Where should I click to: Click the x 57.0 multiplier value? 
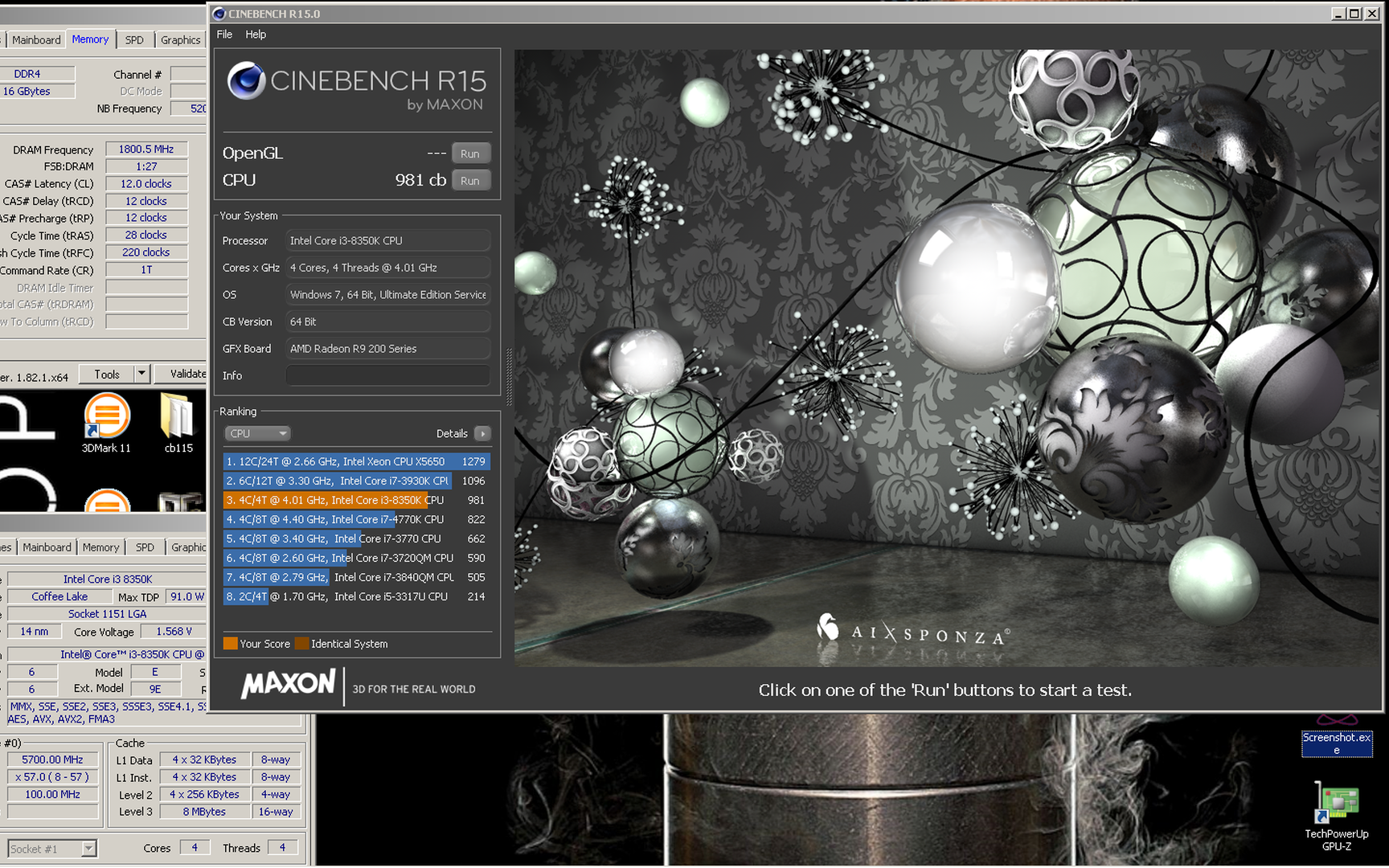coord(52,777)
